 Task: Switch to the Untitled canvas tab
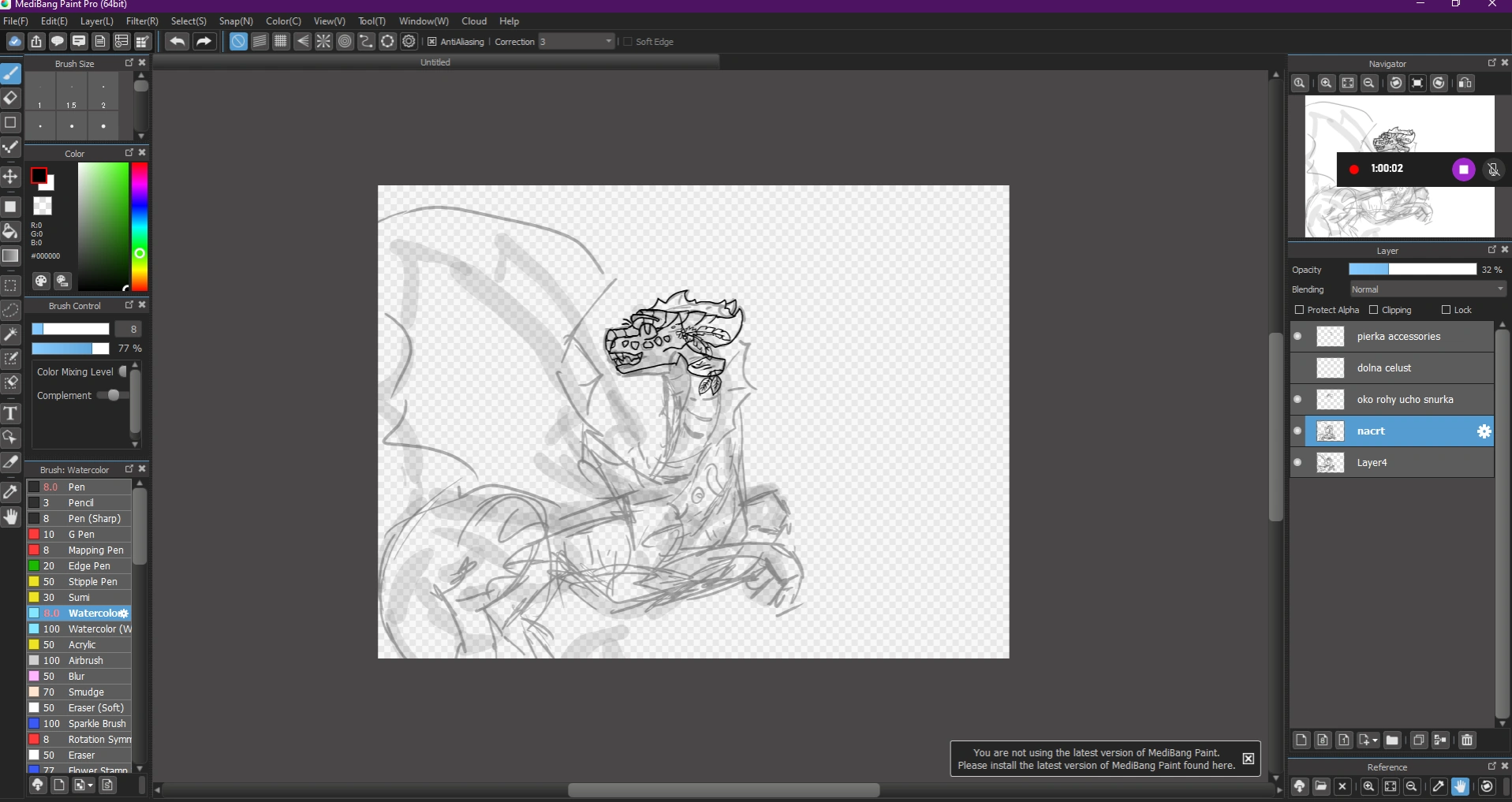[435, 62]
